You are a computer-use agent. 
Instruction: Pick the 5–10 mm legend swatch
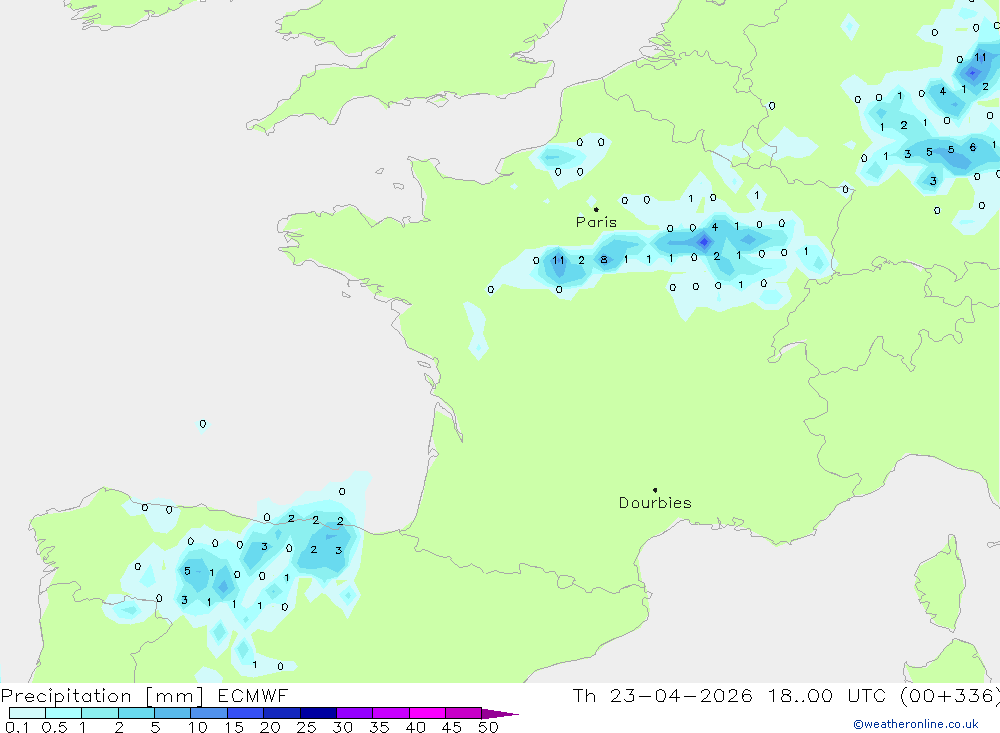(173, 713)
